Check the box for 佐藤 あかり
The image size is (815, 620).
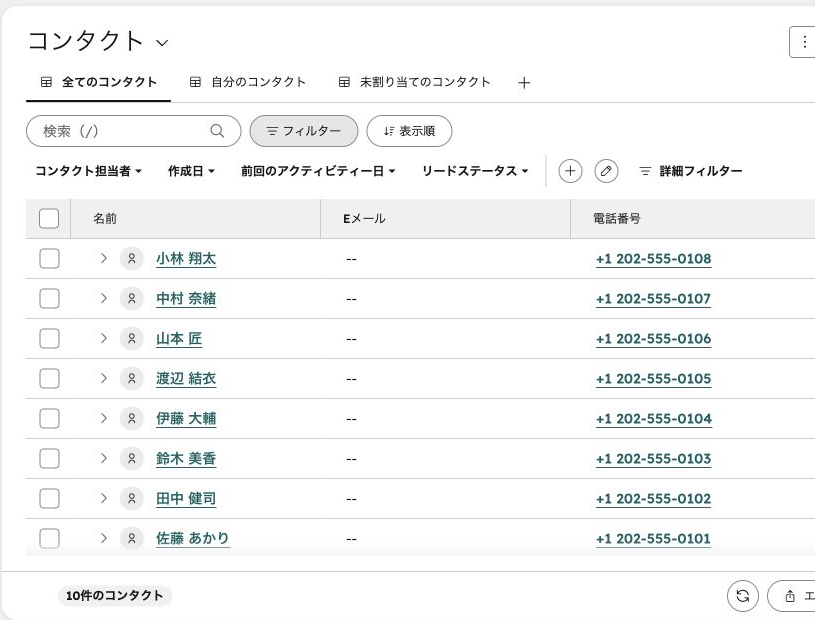coord(49,538)
